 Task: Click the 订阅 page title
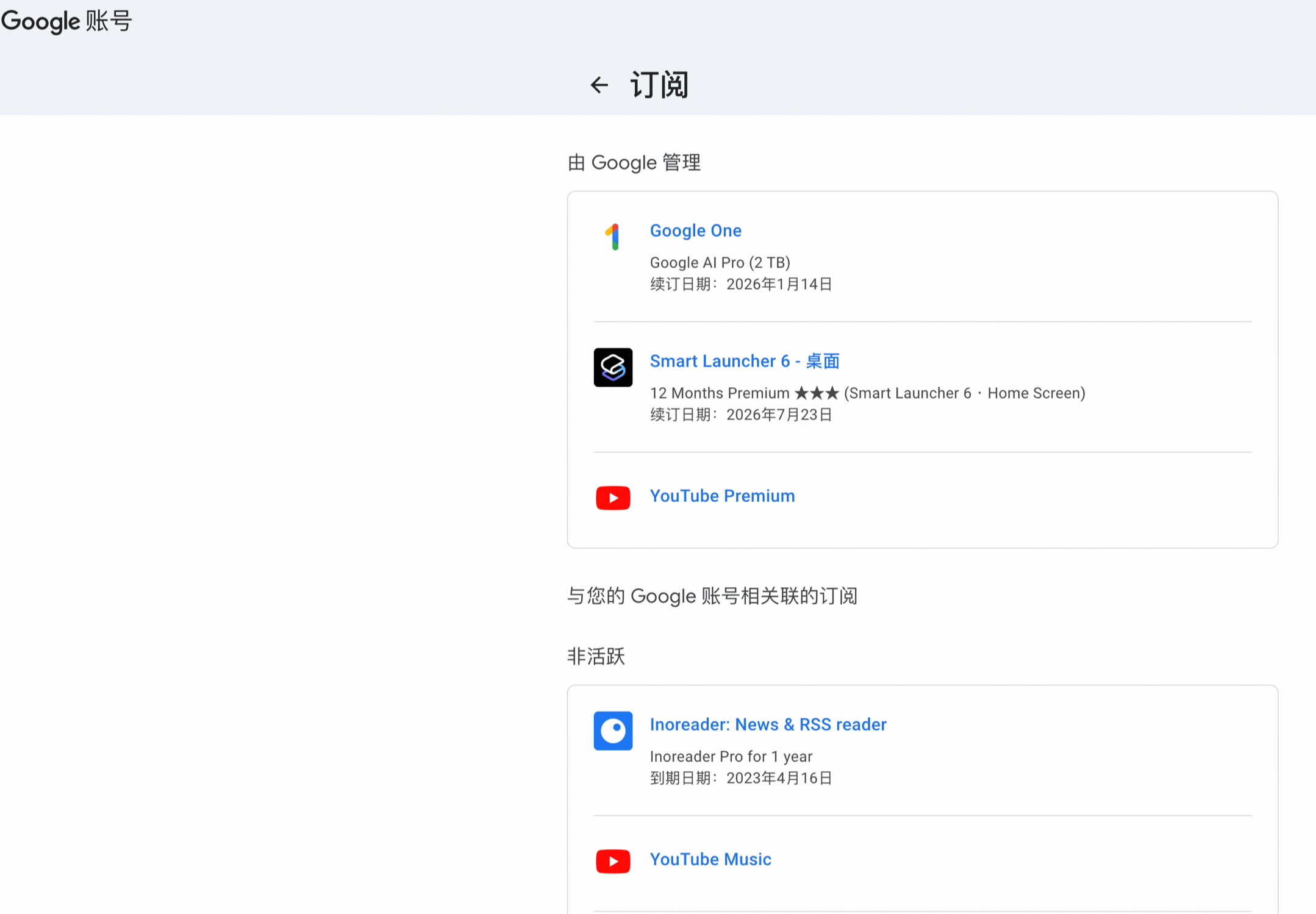[659, 85]
